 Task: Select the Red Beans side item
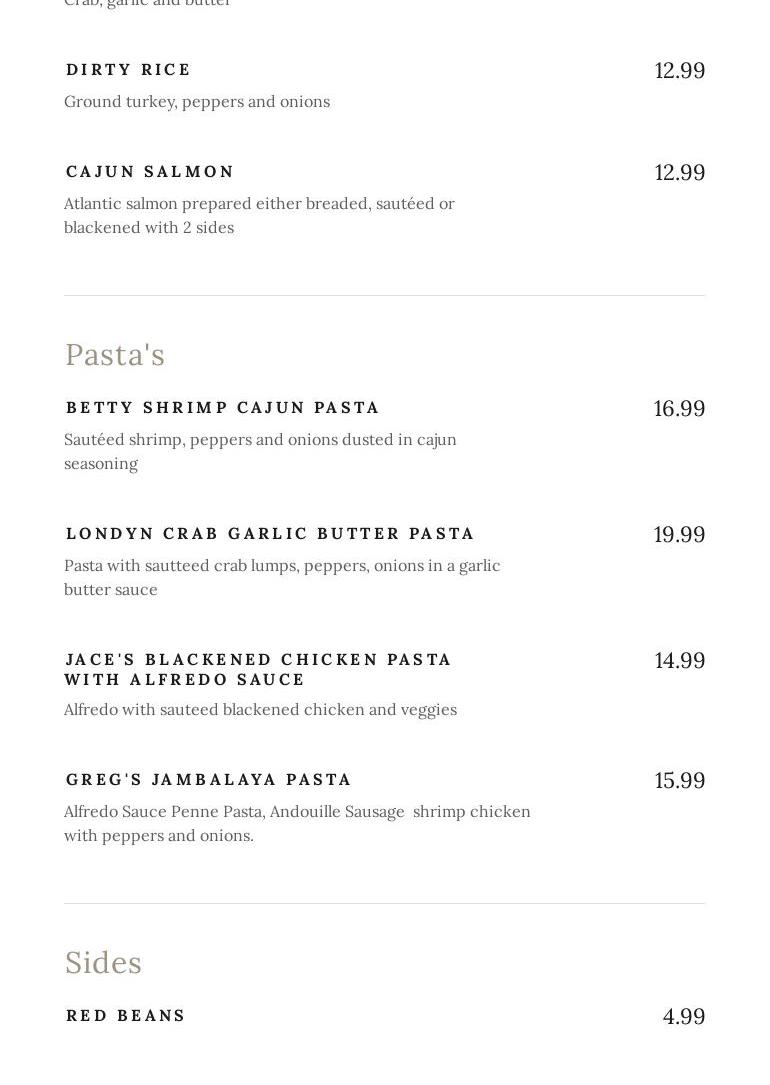point(125,1015)
